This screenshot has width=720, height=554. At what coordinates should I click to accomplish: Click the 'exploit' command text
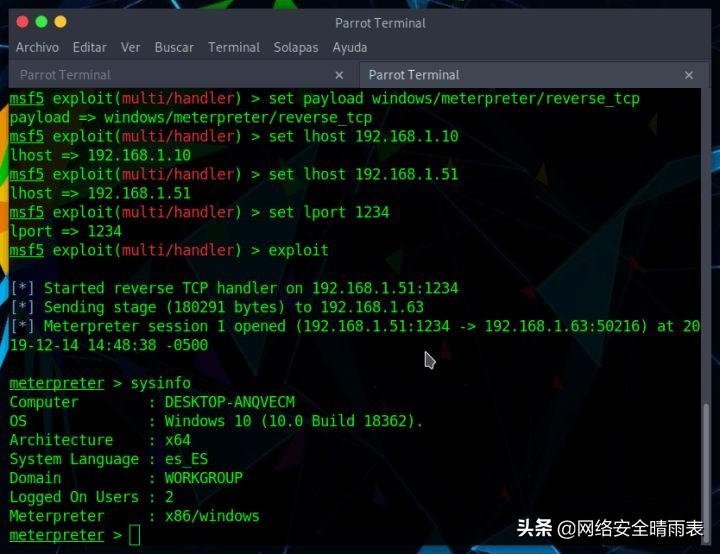[x=298, y=250]
